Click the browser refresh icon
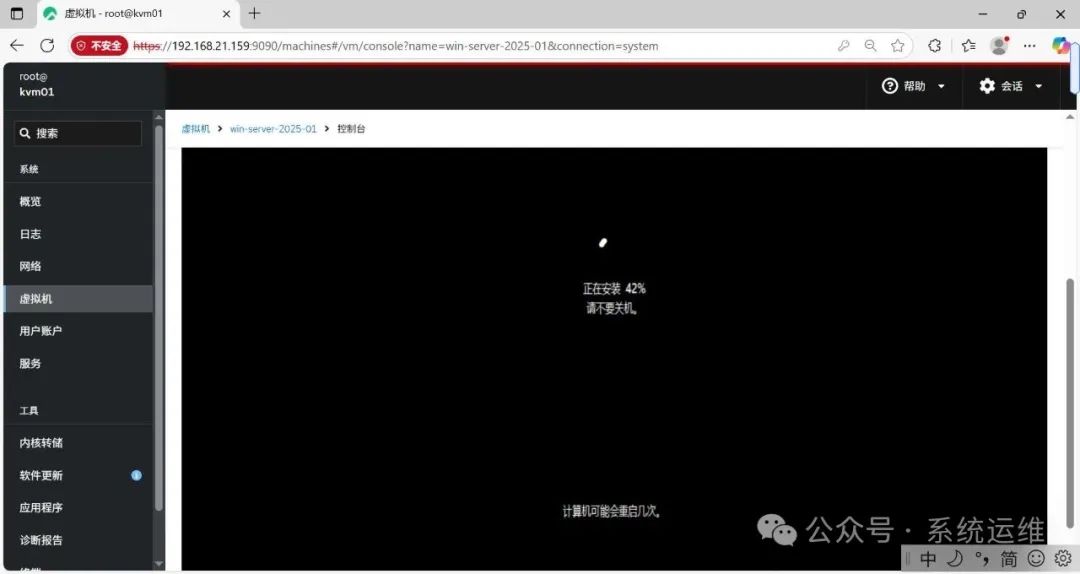 click(x=47, y=45)
